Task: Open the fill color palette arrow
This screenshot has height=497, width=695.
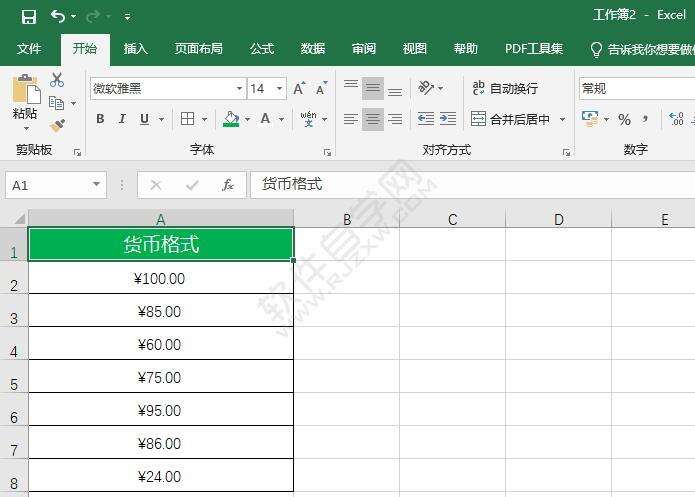Action: point(247,119)
